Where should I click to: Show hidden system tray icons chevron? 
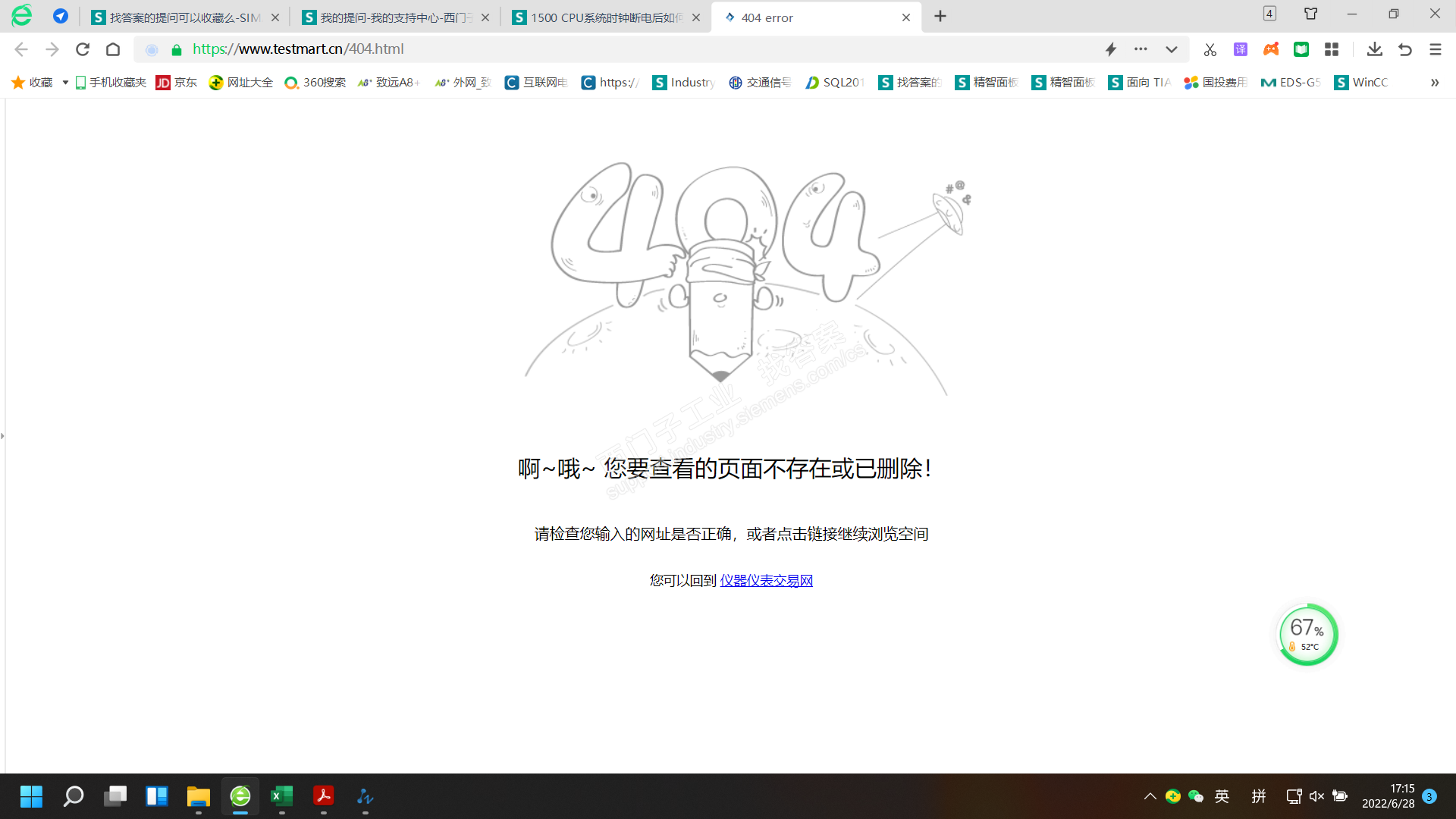1150,796
